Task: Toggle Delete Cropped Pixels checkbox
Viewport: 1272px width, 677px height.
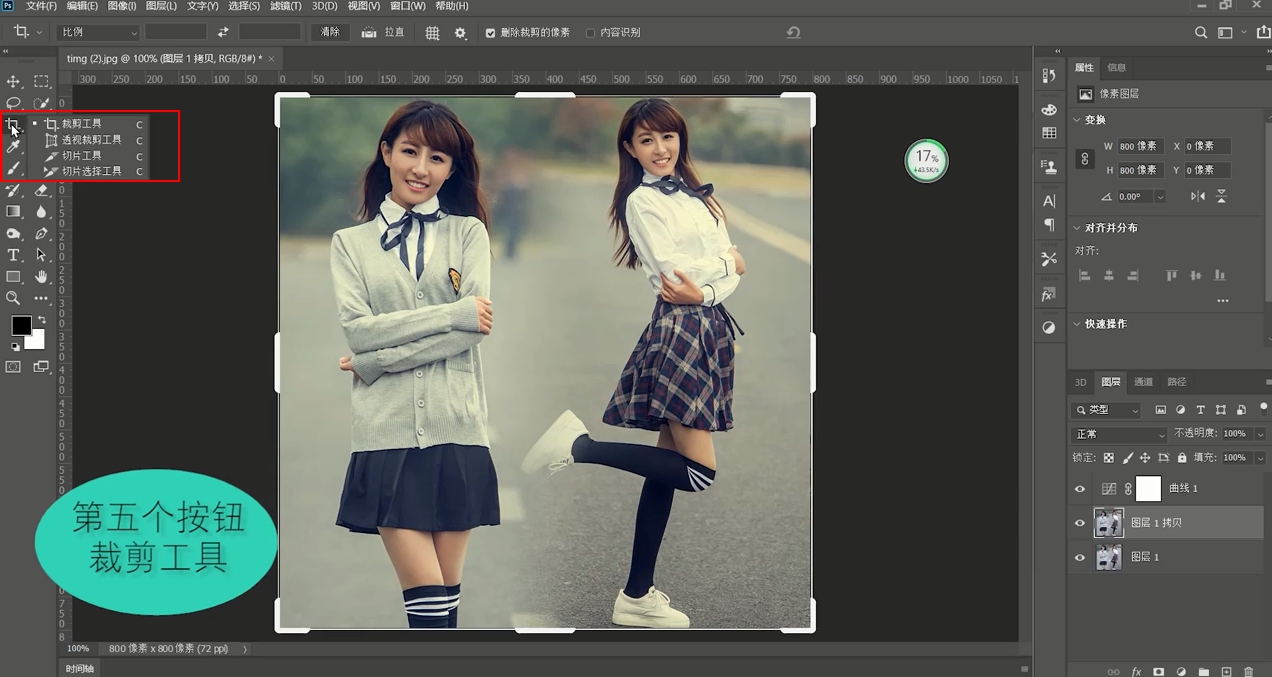Action: [x=490, y=33]
